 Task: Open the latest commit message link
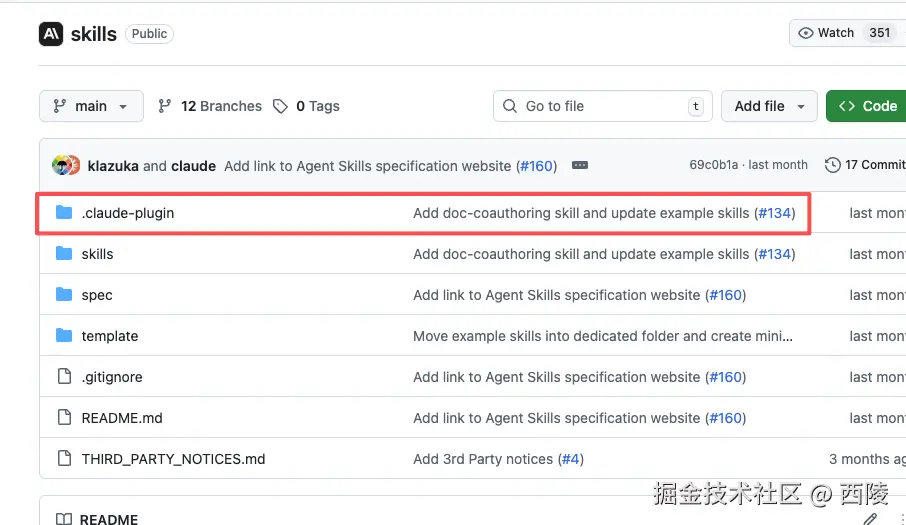367,166
